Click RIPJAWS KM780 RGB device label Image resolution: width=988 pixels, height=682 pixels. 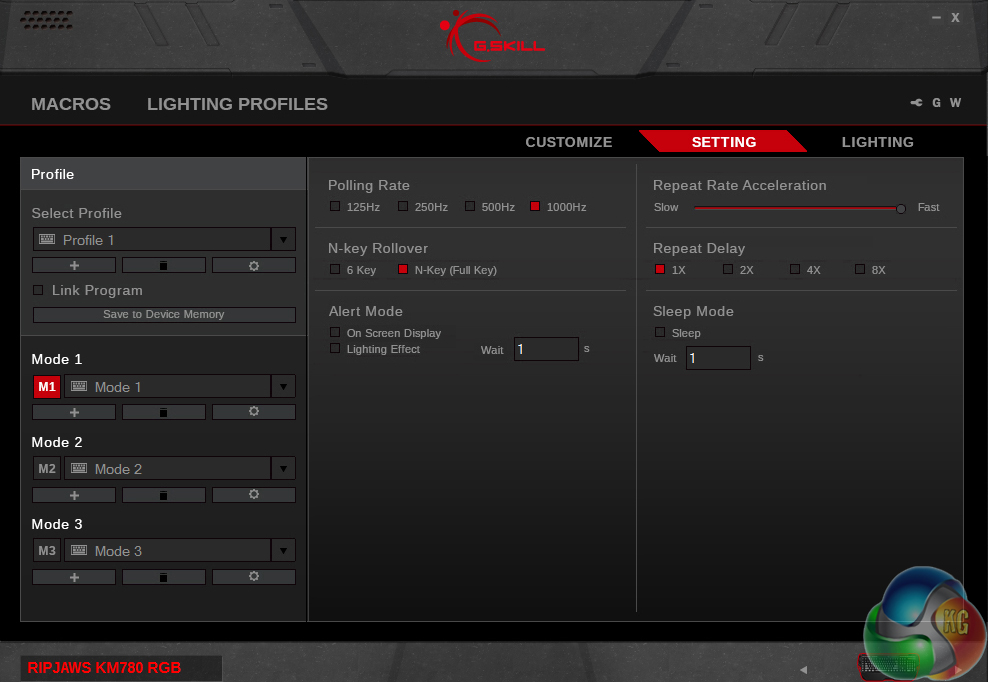105,668
